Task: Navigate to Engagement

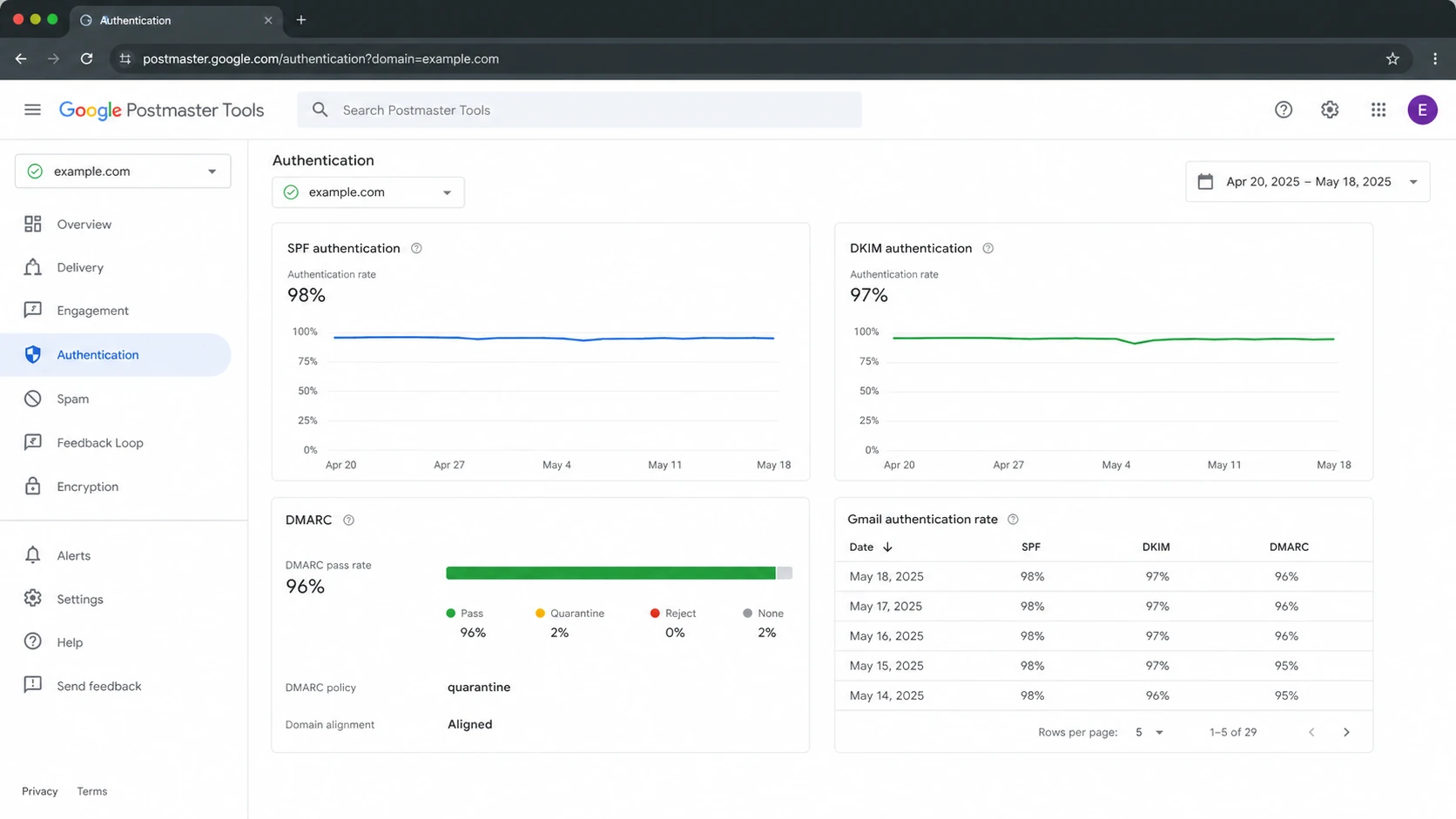Action: [x=92, y=311]
